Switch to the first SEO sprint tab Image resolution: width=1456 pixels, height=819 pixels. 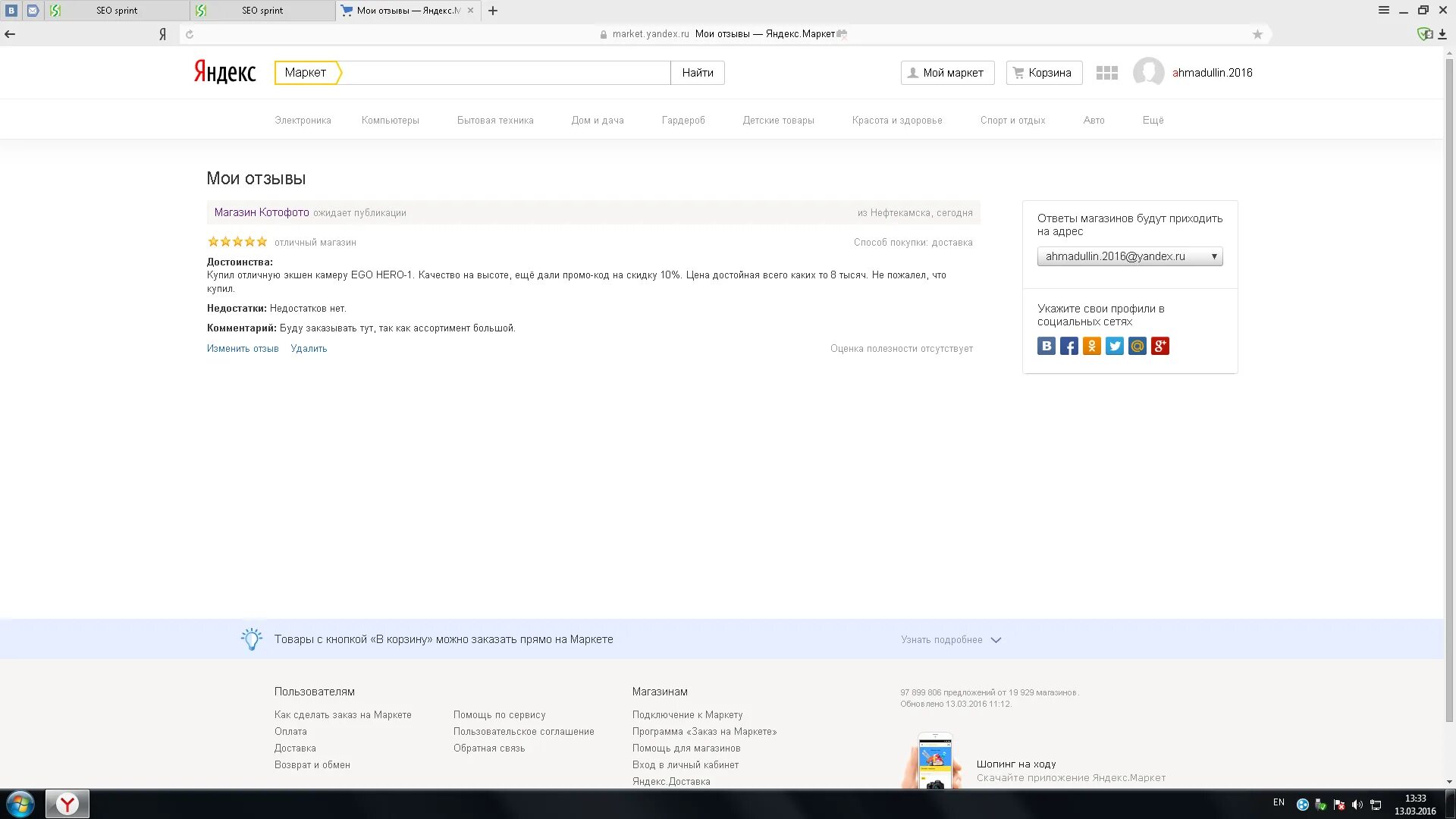click(x=117, y=11)
